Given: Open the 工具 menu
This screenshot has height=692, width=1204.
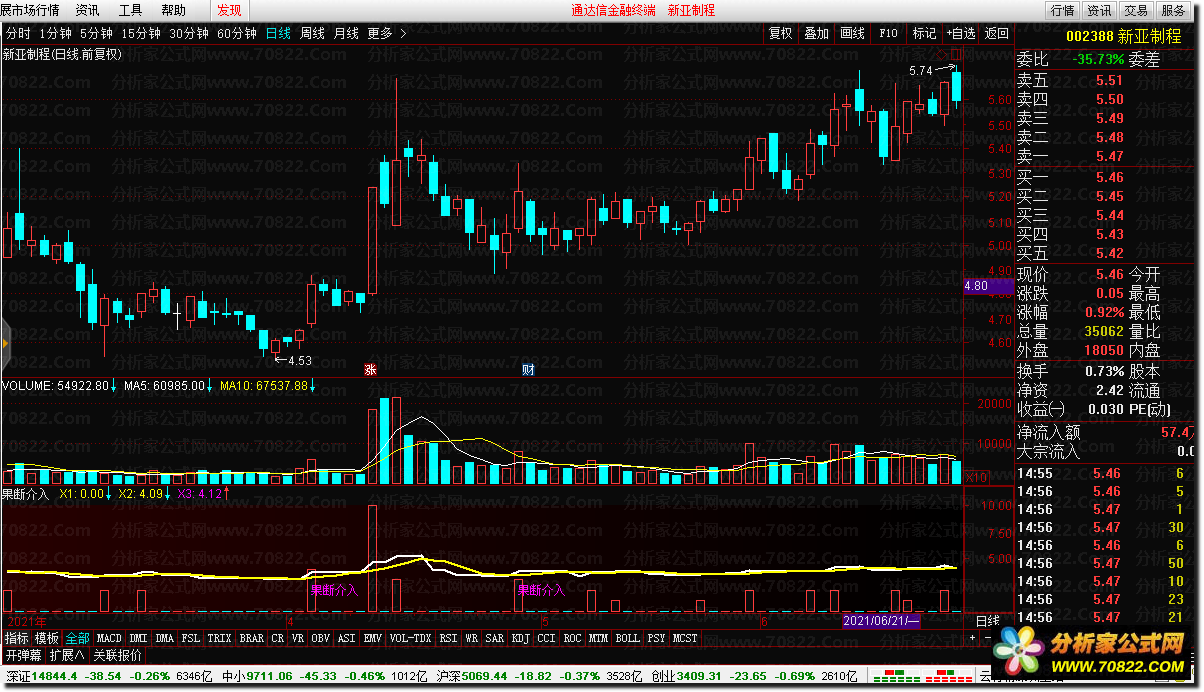Looking at the screenshot, I should click(x=130, y=10).
